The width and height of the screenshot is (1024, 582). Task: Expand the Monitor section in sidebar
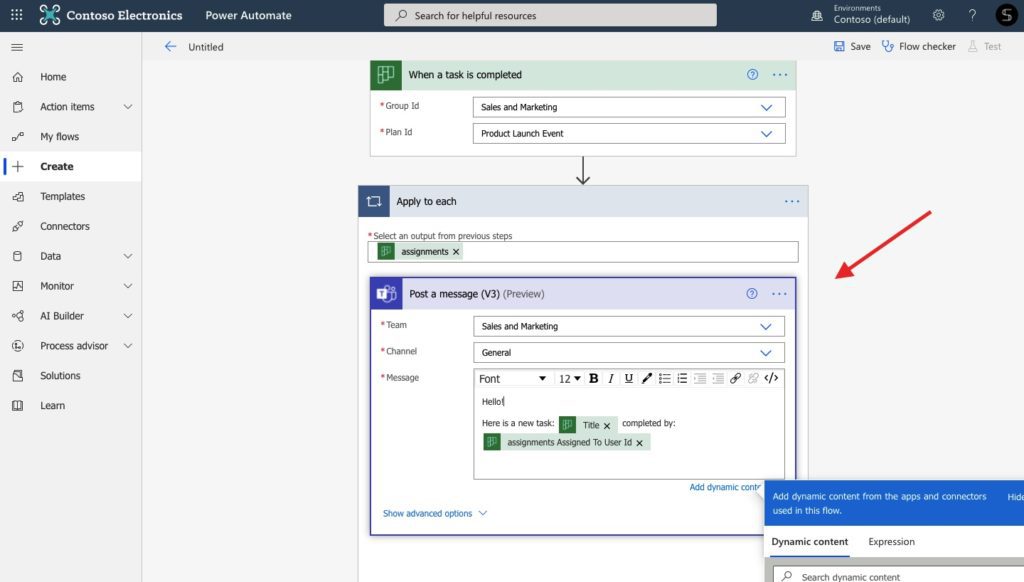pos(128,286)
